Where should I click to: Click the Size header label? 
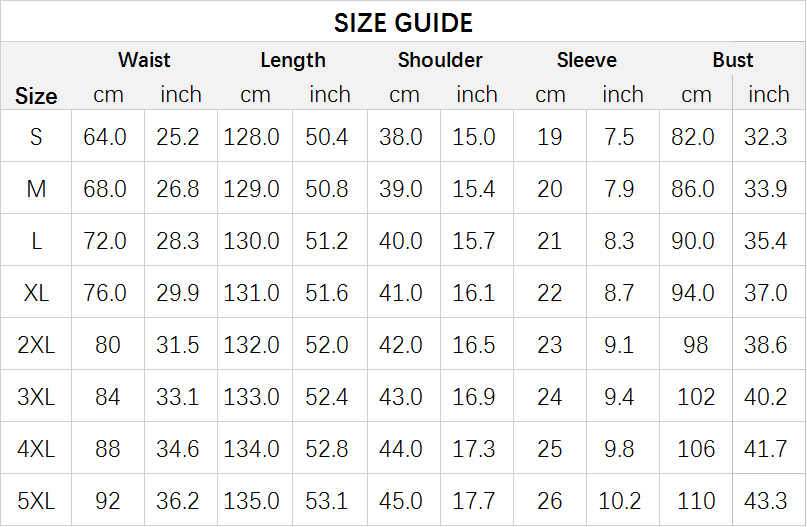point(36,96)
